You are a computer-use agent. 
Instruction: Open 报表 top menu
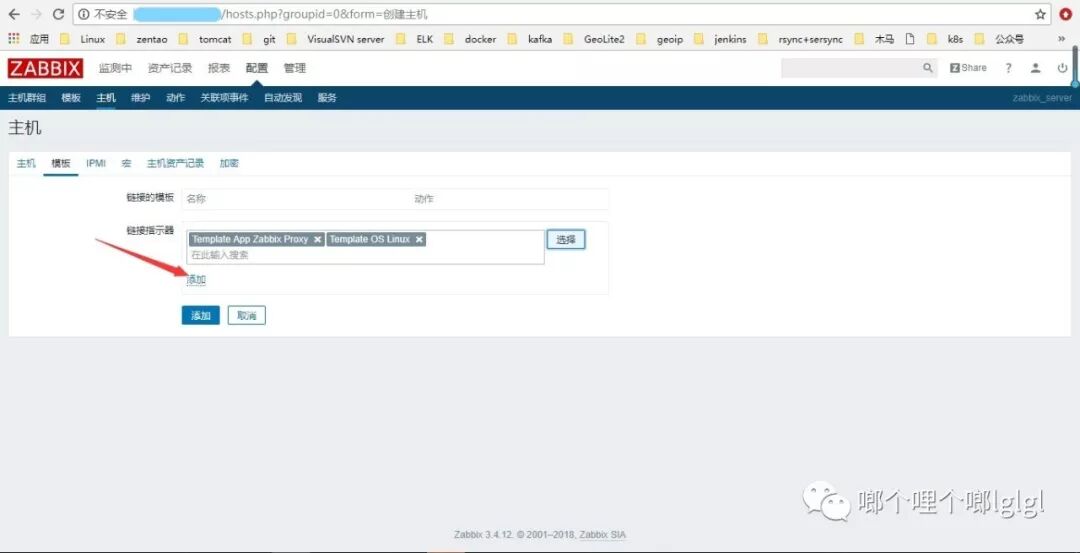(x=219, y=68)
